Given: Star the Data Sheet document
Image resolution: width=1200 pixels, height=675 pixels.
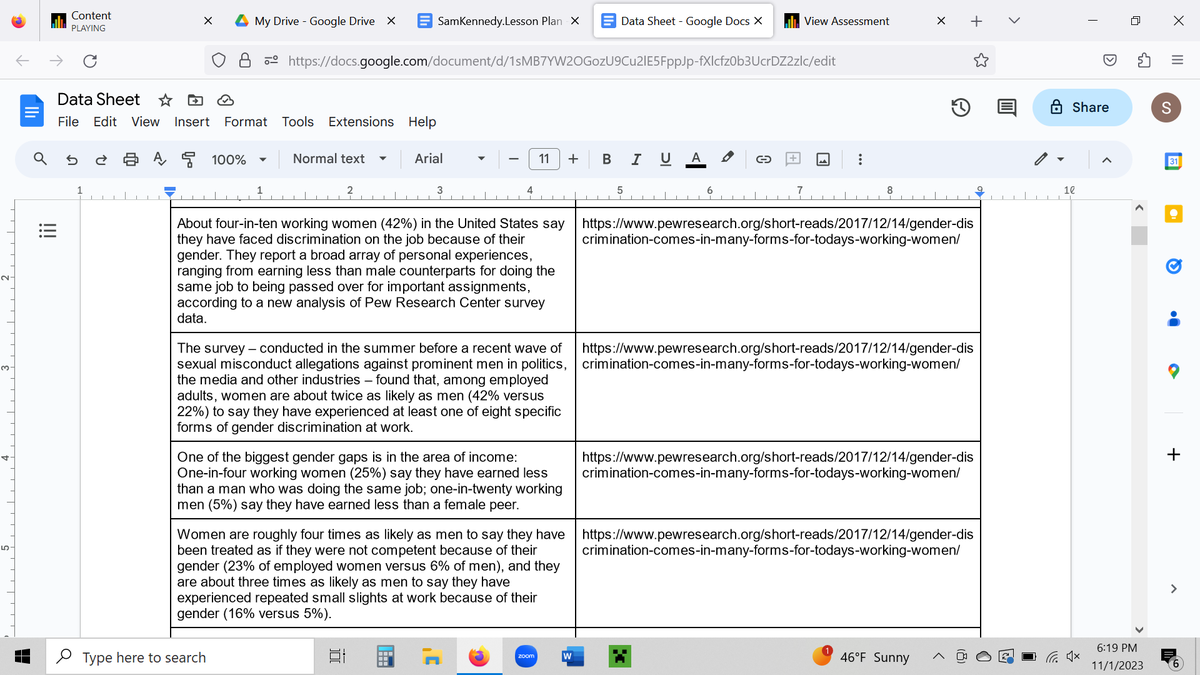Looking at the screenshot, I should point(165,100).
